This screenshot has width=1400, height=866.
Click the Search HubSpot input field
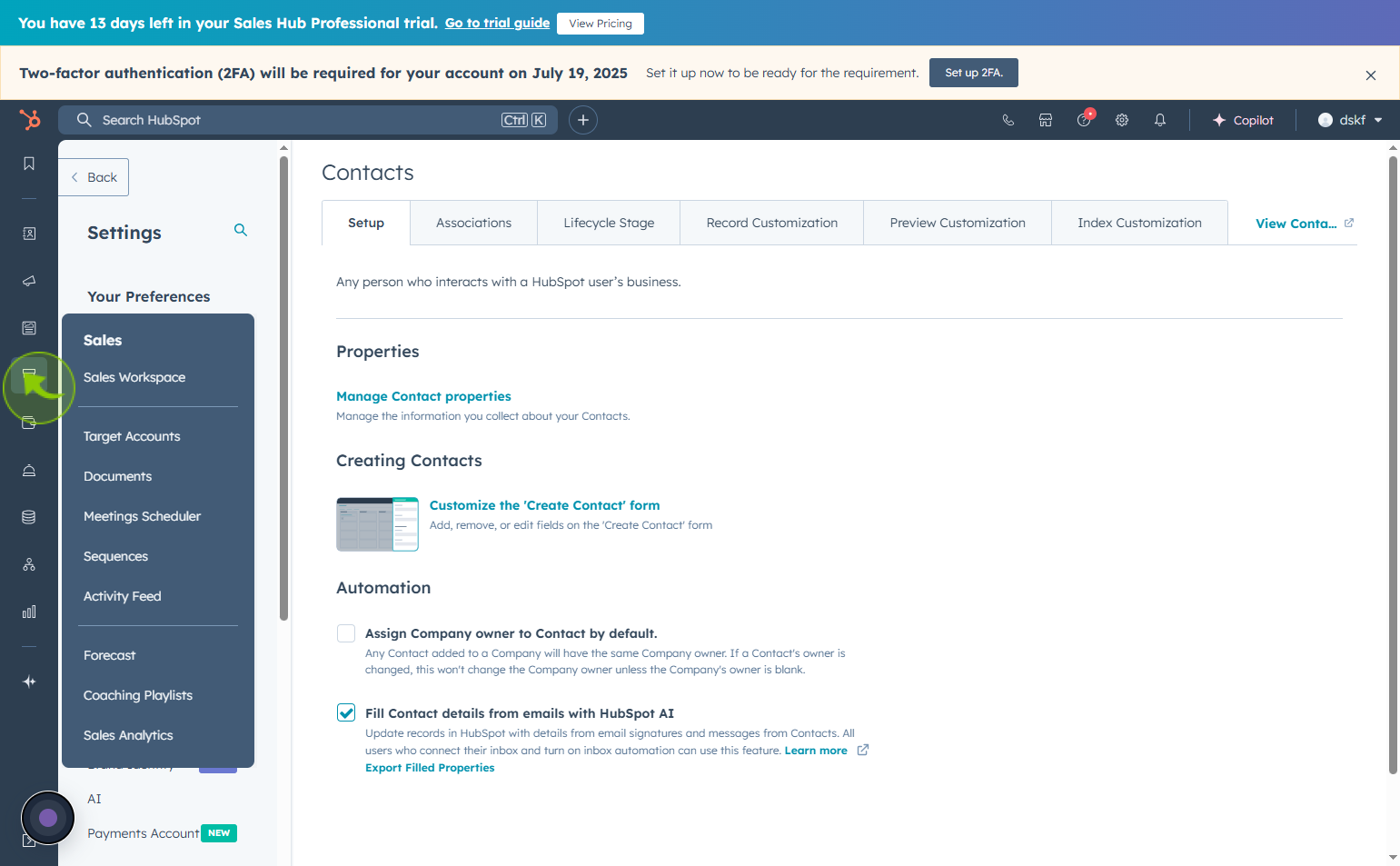[x=308, y=120]
